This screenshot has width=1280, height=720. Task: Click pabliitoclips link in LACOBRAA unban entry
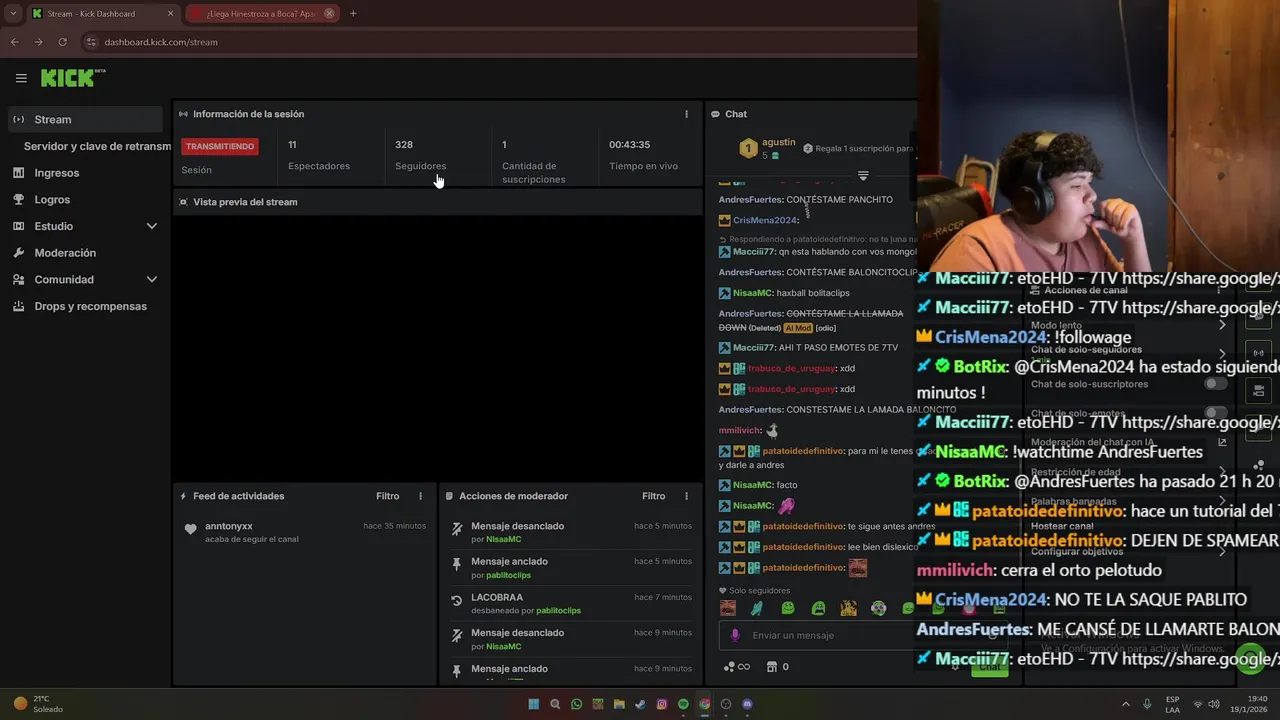pyautogui.click(x=558, y=611)
